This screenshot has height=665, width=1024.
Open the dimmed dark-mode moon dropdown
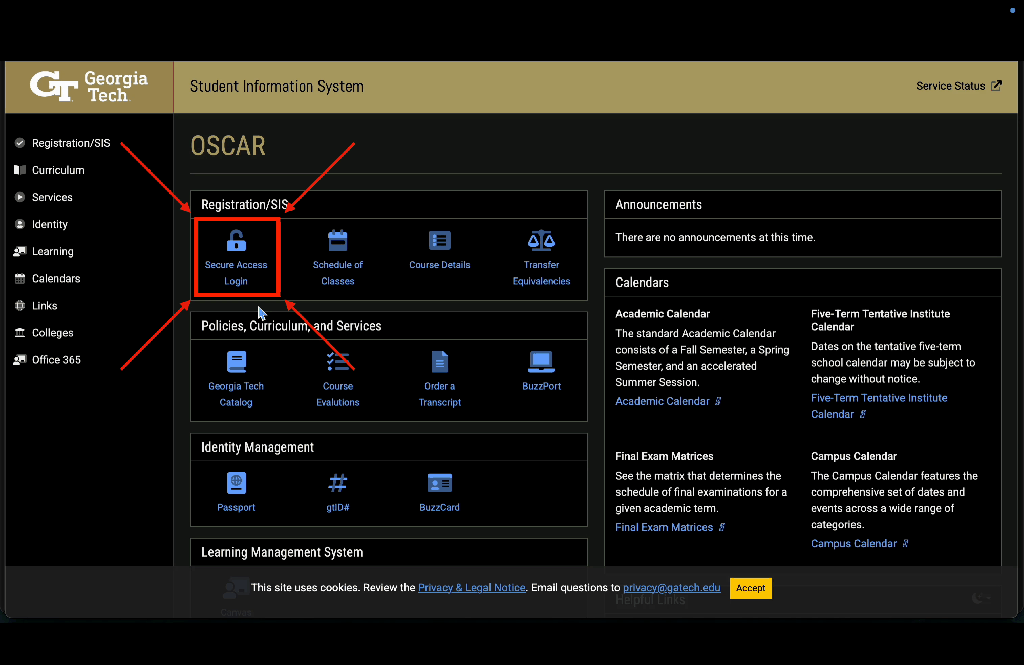click(981, 598)
